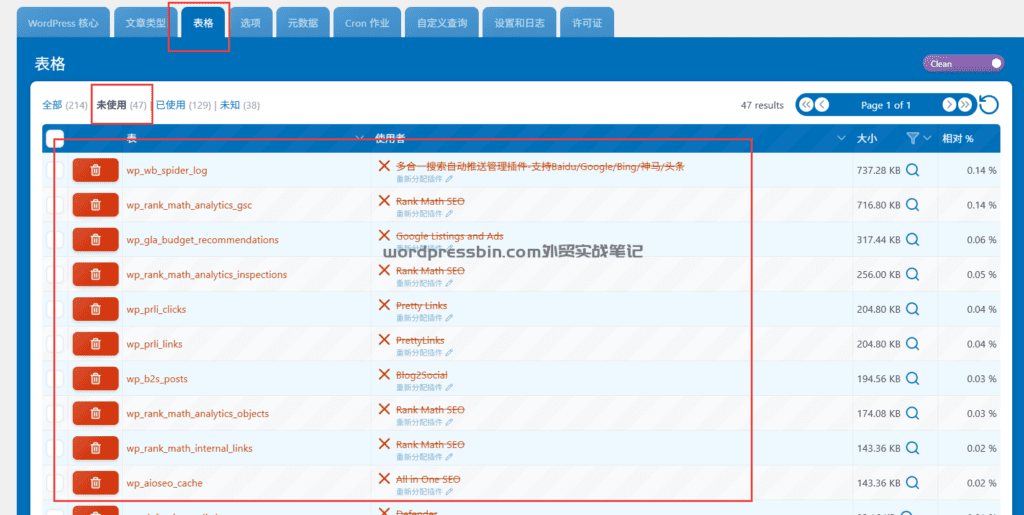
Task: Select the Page 1 of 1 indicator
Action: tap(886, 105)
